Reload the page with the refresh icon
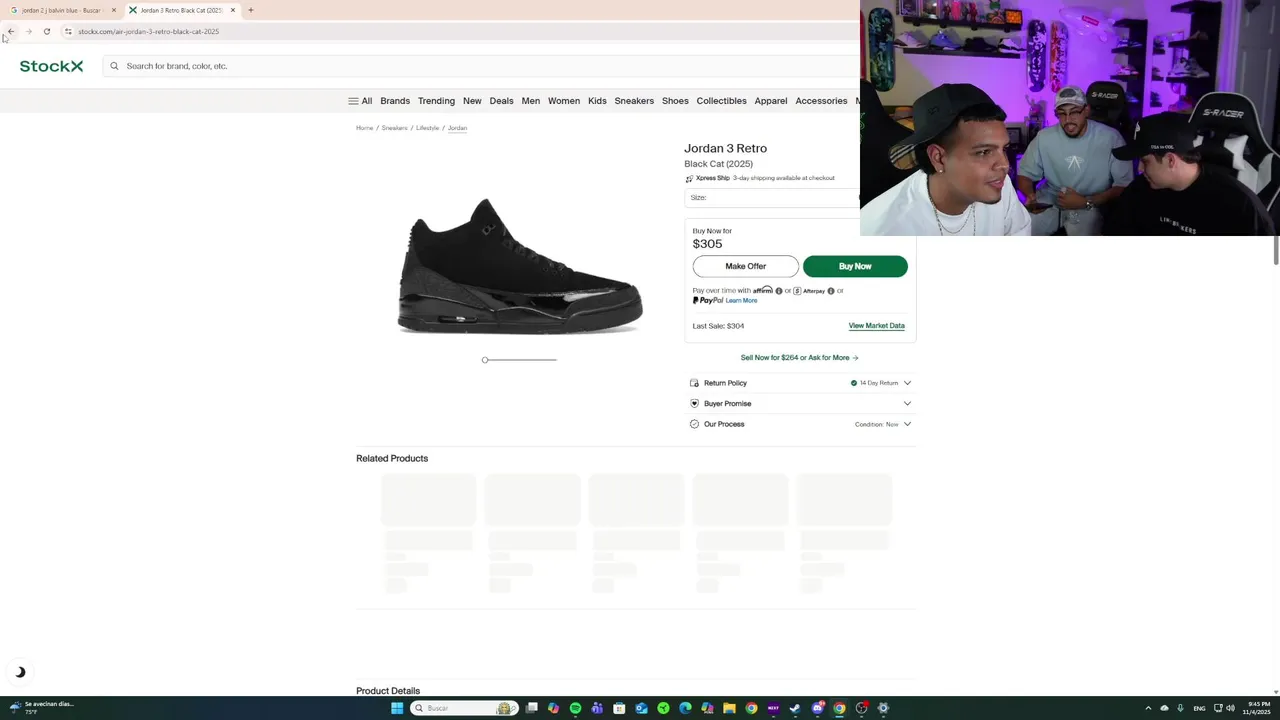This screenshot has height=720, width=1280. 47,31
